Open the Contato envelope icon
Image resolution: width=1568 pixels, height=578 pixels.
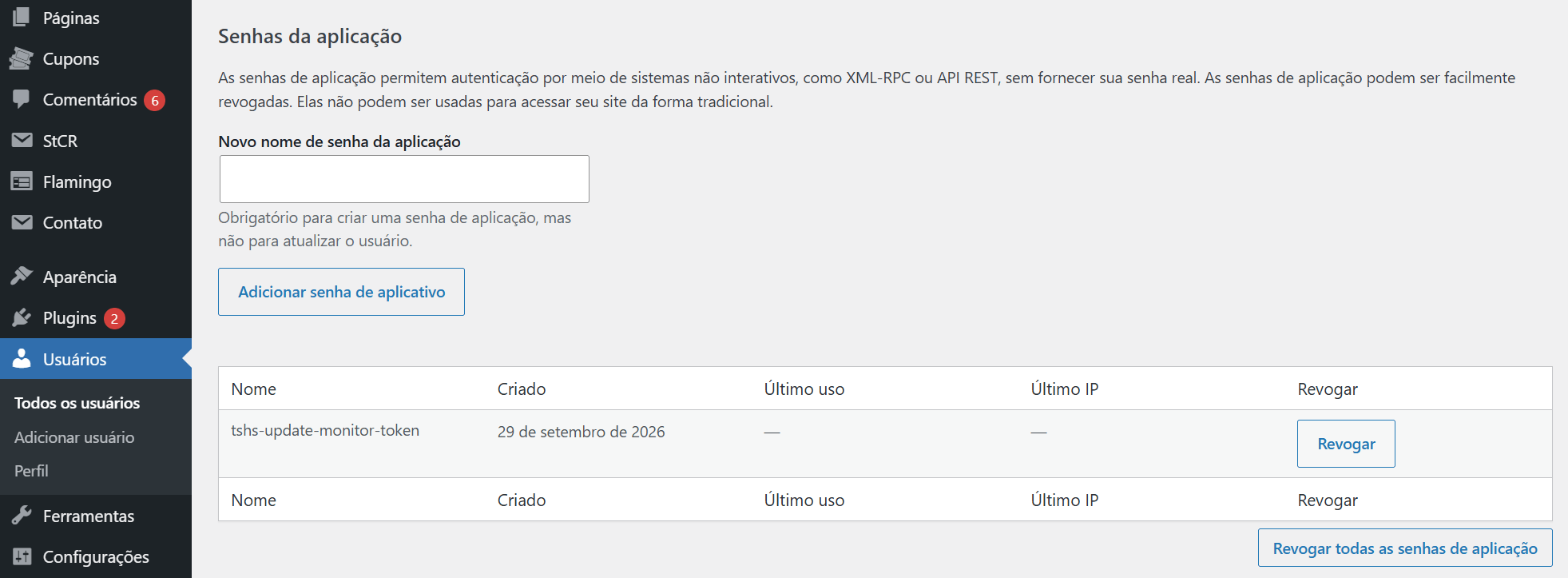click(x=22, y=222)
